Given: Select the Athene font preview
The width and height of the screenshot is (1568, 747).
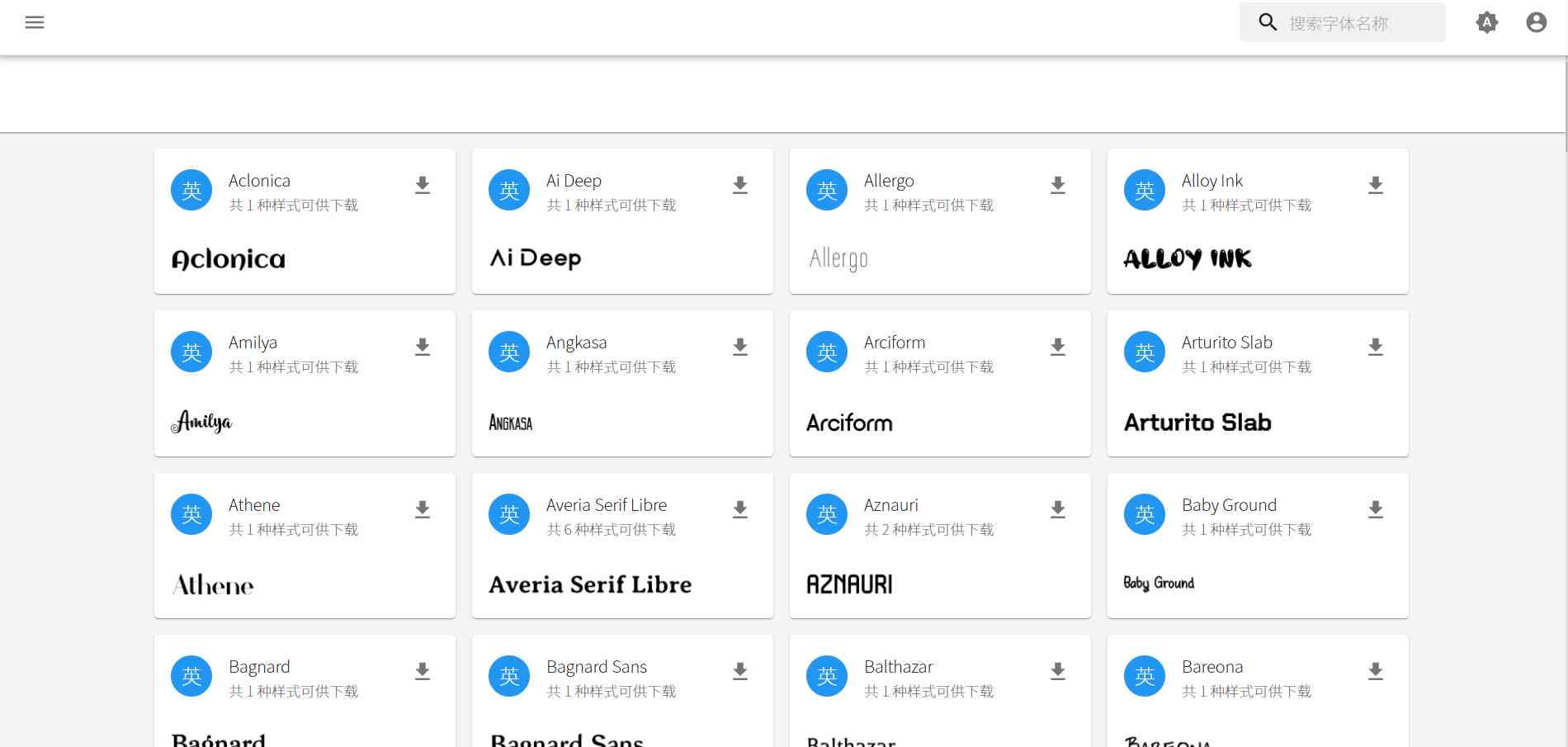Looking at the screenshot, I should [213, 585].
